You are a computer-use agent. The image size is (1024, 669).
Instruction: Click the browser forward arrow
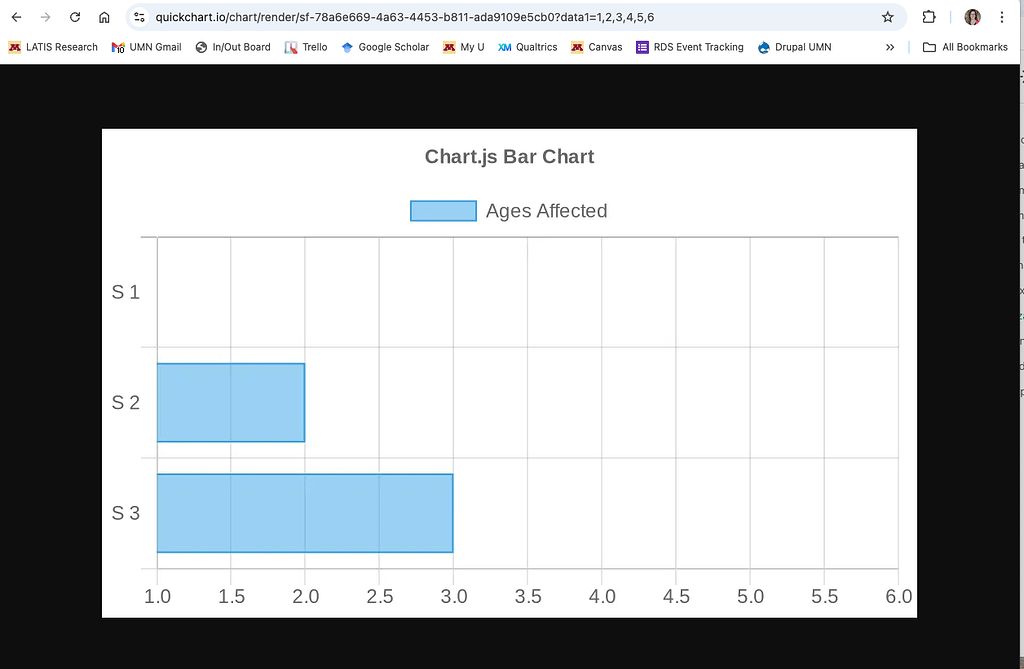45,17
